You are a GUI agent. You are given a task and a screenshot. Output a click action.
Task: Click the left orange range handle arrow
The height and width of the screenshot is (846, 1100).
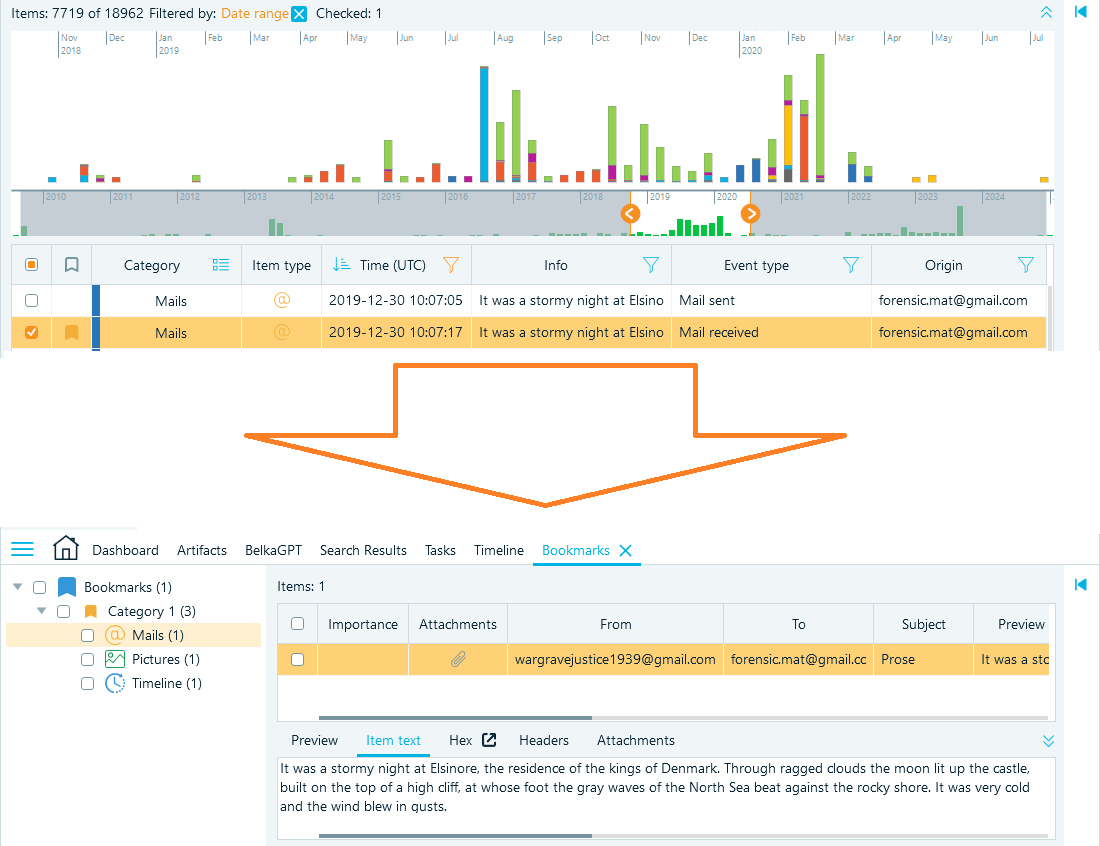(630, 213)
